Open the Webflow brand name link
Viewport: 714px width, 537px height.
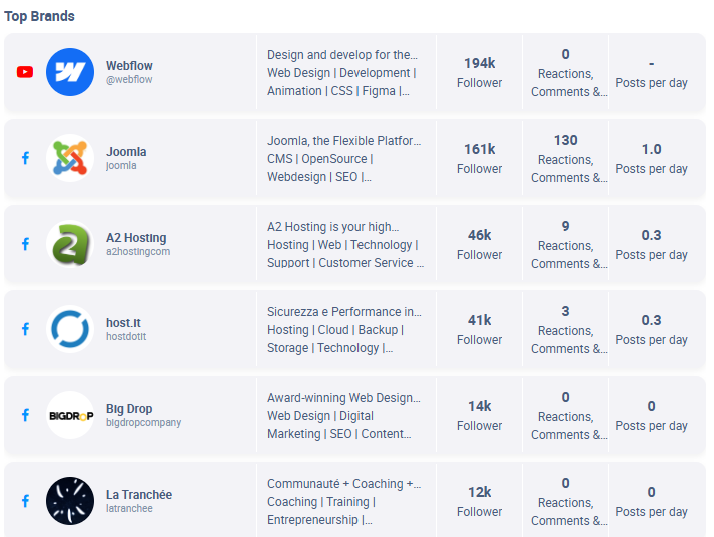(129, 66)
